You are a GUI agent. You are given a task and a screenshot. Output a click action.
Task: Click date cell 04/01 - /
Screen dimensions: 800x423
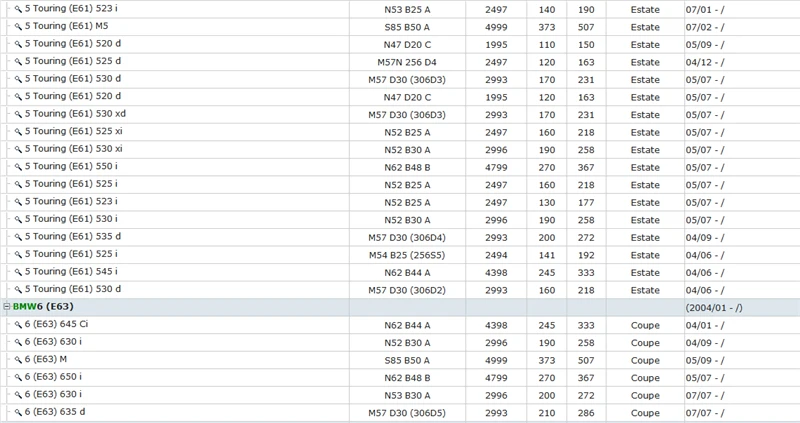705,326
